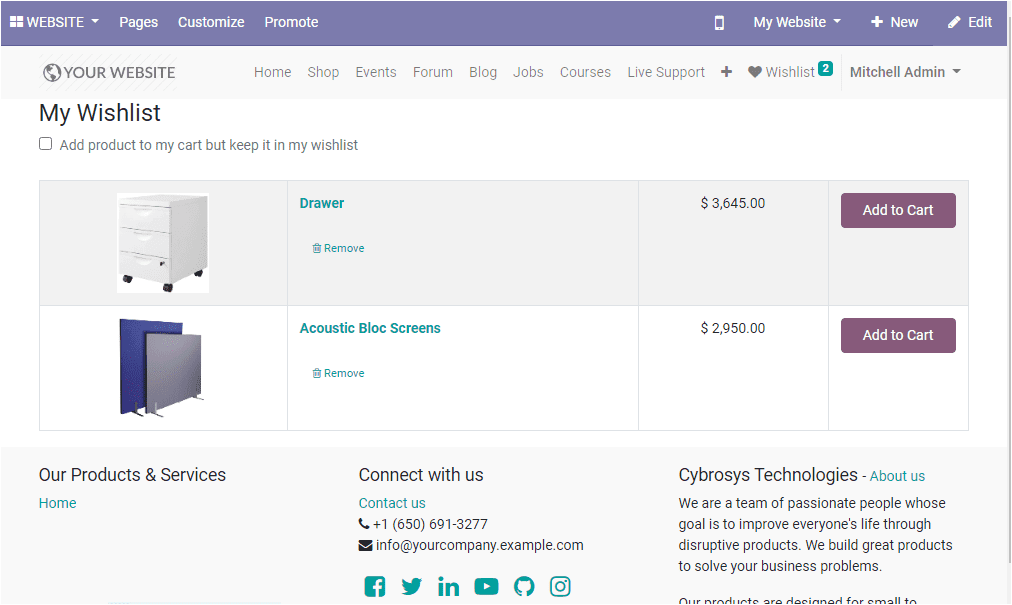The image size is (1012, 605).
Task: Open the Instagram social icon
Action: pos(560,587)
